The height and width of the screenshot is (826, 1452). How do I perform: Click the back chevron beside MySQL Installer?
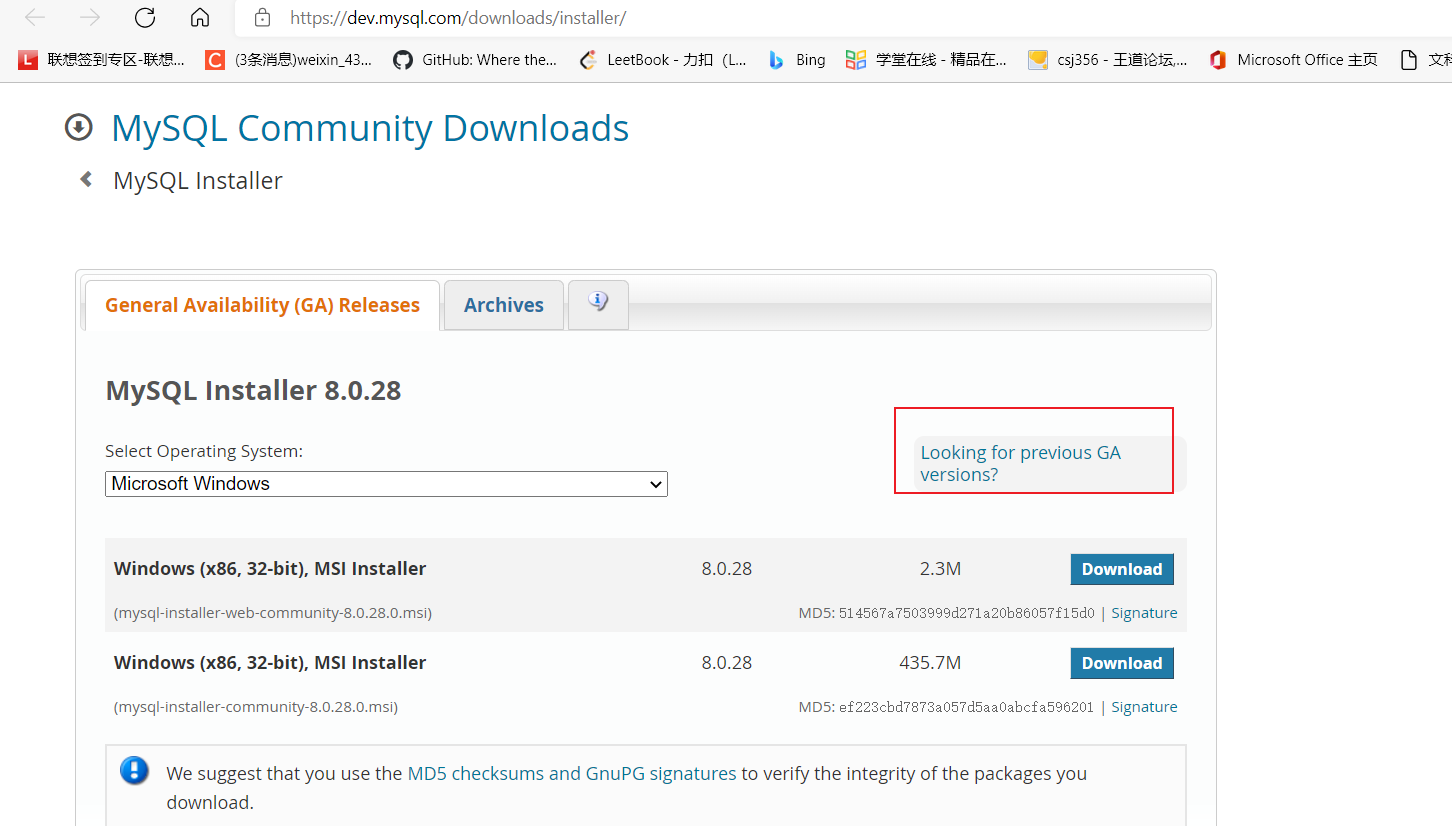coord(86,179)
